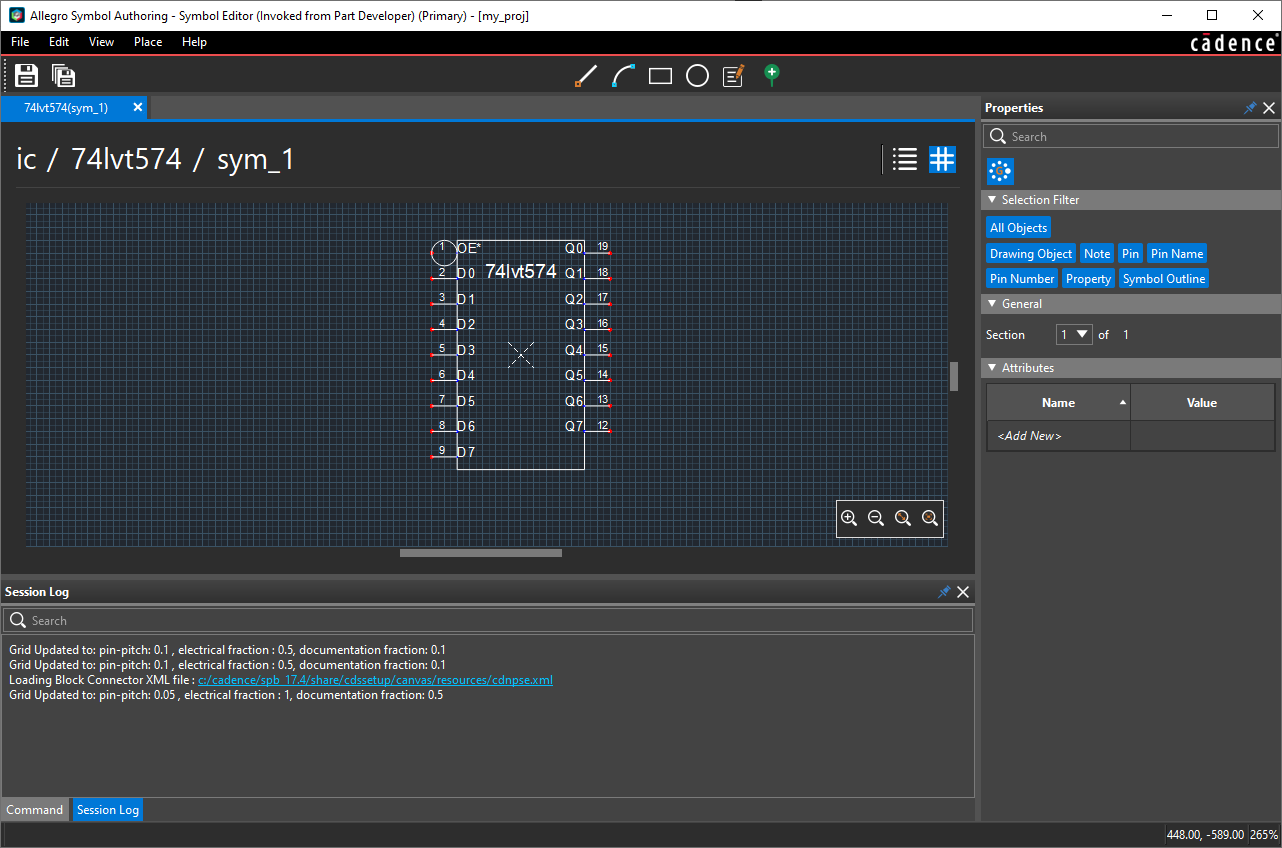The image size is (1282, 848).
Task: Click the Save All icon
Action: 64,75
